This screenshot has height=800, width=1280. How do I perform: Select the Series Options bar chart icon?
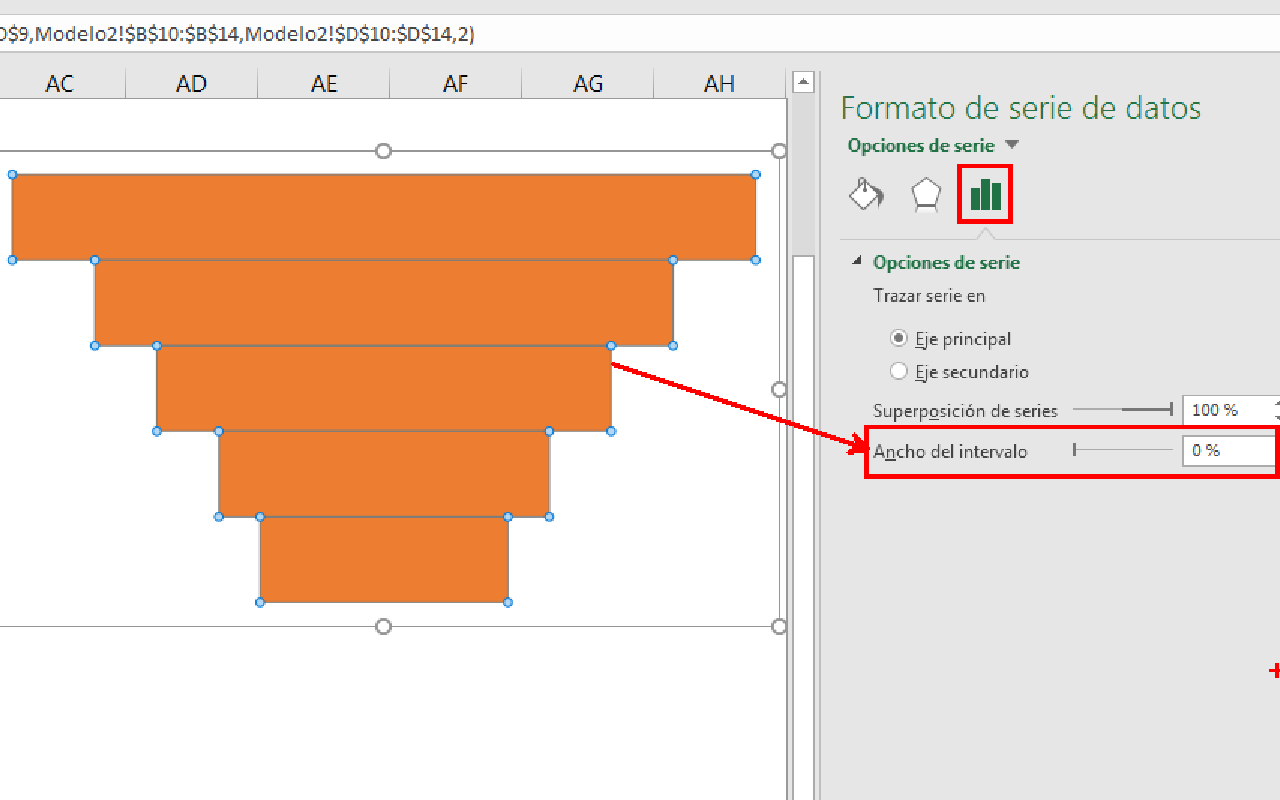click(x=986, y=194)
